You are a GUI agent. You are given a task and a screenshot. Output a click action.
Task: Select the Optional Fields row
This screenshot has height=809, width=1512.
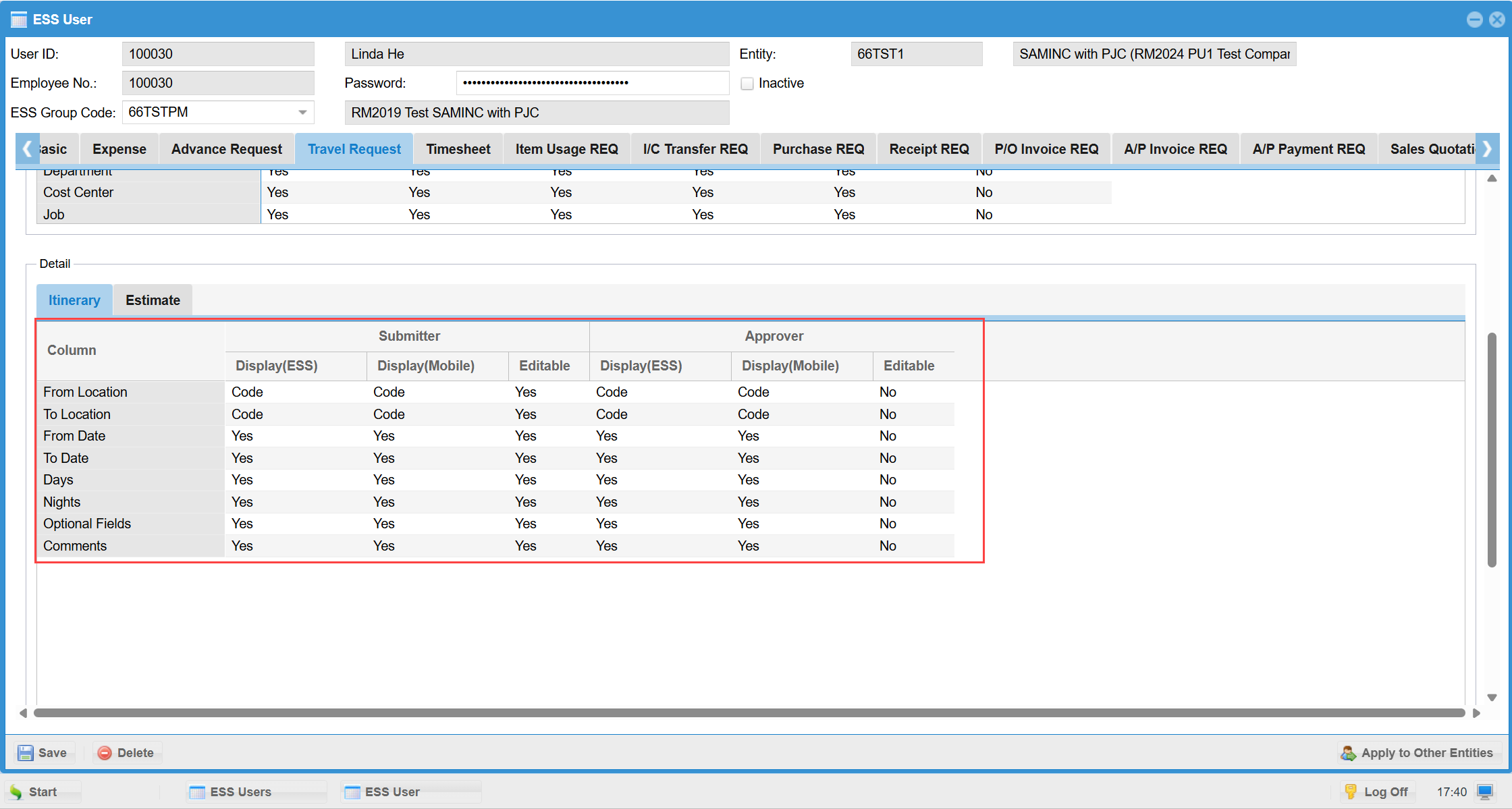[x=495, y=524]
